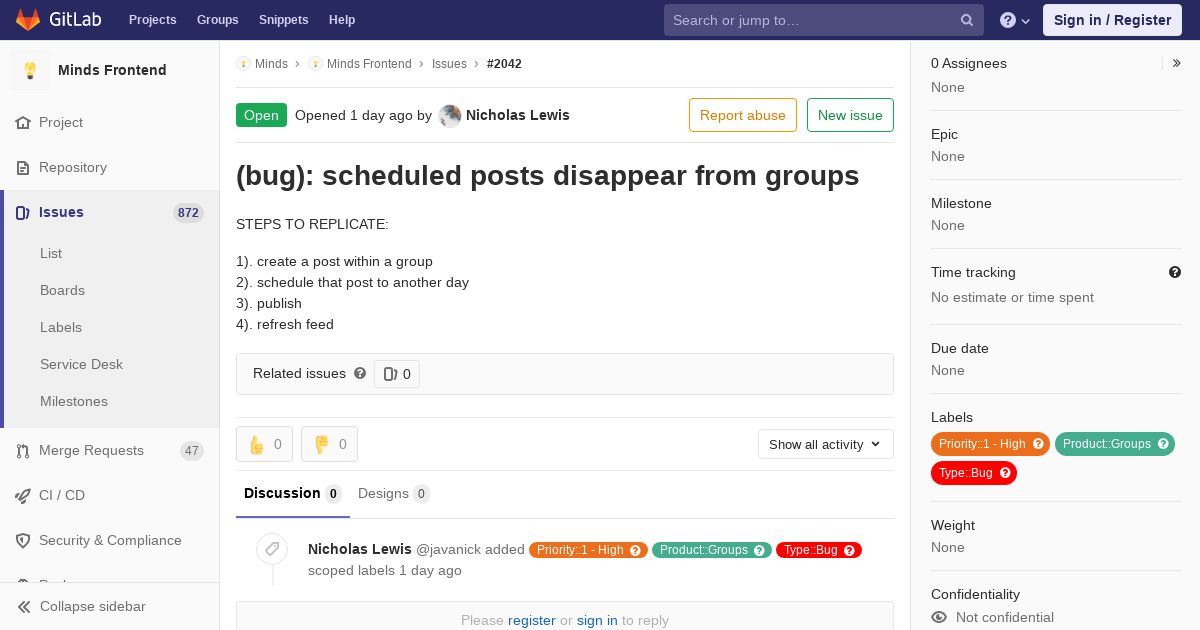This screenshot has width=1200, height=630.
Task: Click the thumbs up reaction button
Action: tap(264, 444)
